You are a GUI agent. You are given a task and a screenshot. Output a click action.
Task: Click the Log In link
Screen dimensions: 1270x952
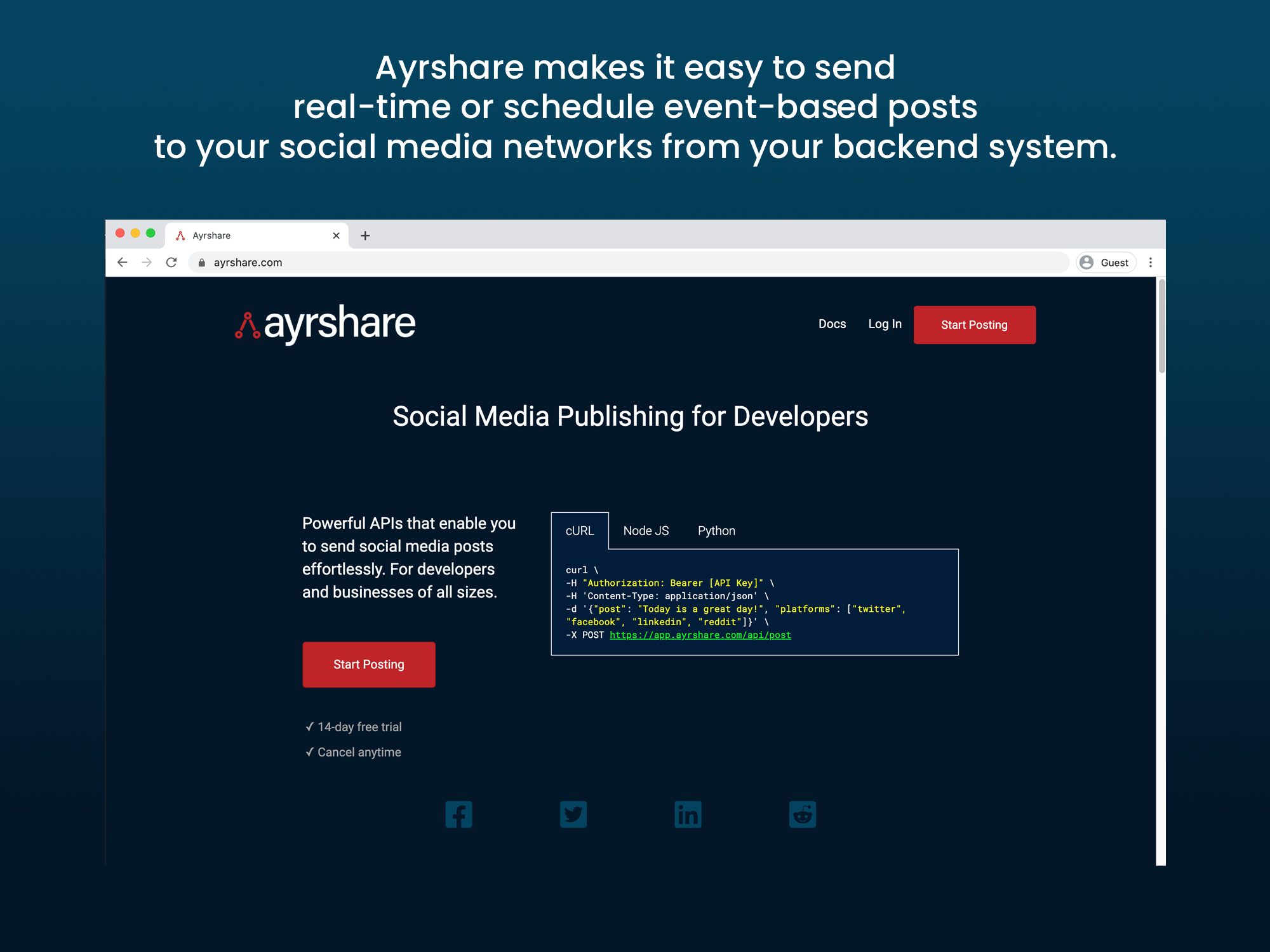[x=884, y=324]
